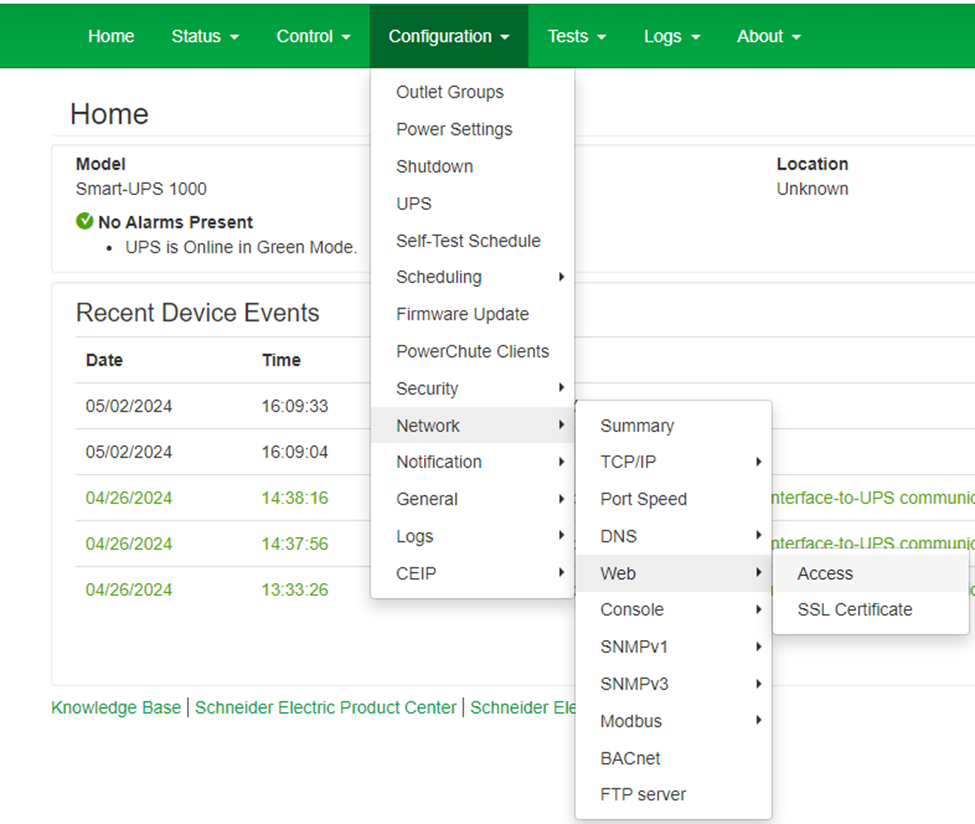Image resolution: width=975 pixels, height=824 pixels.
Task: Open the Knowledge Base link
Action: [x=116, y=708]
